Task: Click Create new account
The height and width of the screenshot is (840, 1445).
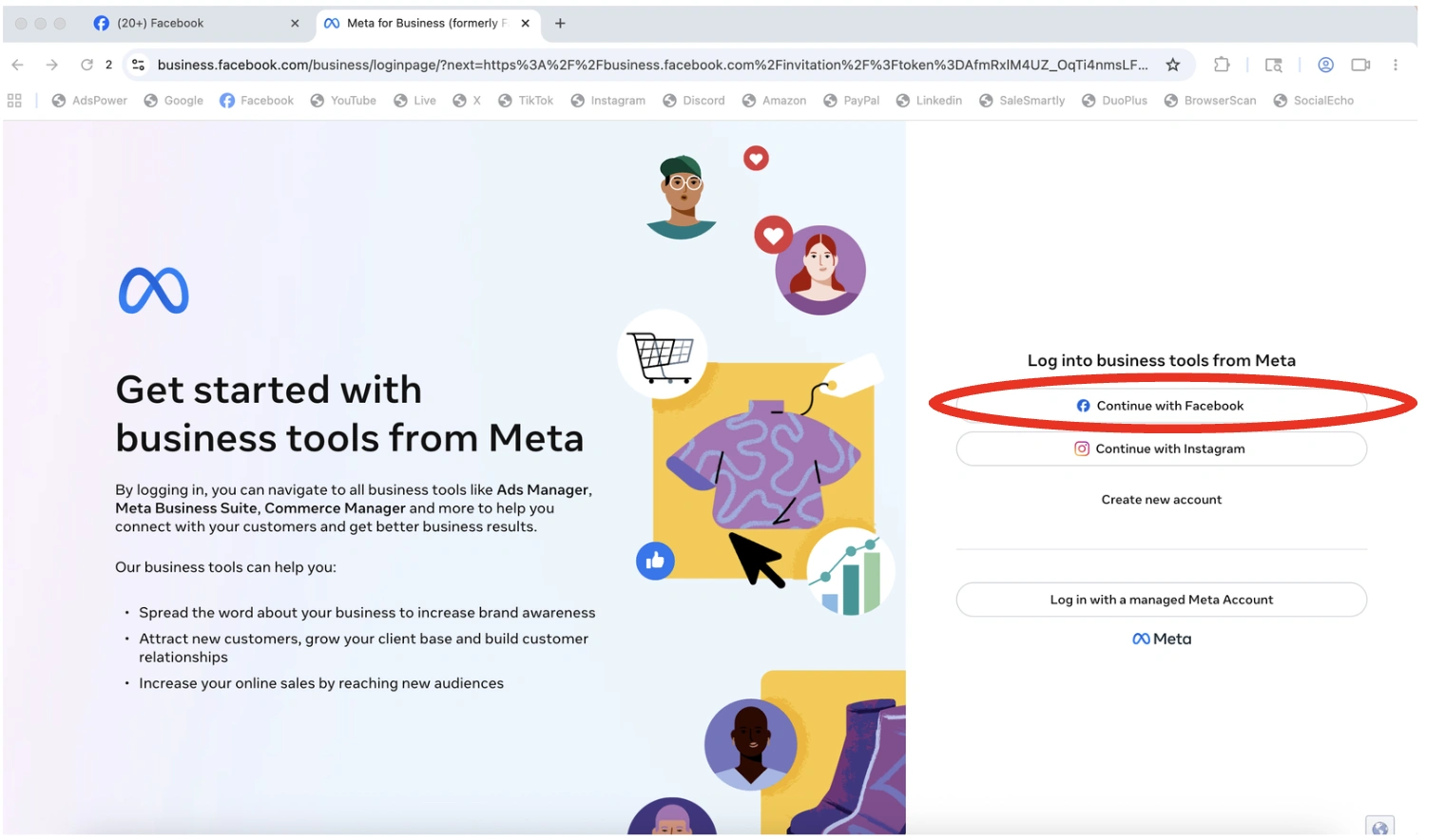Action: click(x=1161, y=500)
